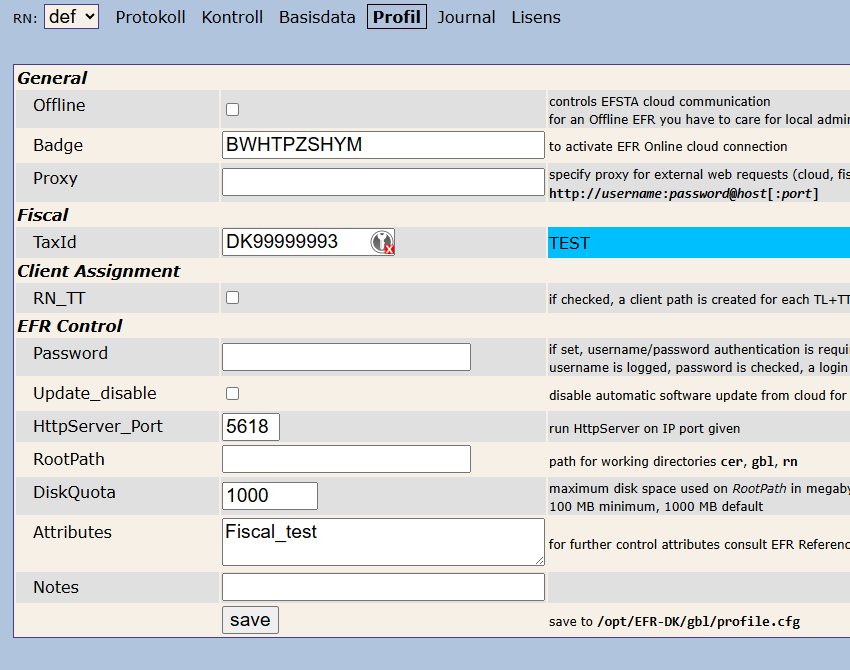Click 'run HttpServer on IP port given' text
The image size is (850, 670).
pyautogui.click(x=644, y=429)
